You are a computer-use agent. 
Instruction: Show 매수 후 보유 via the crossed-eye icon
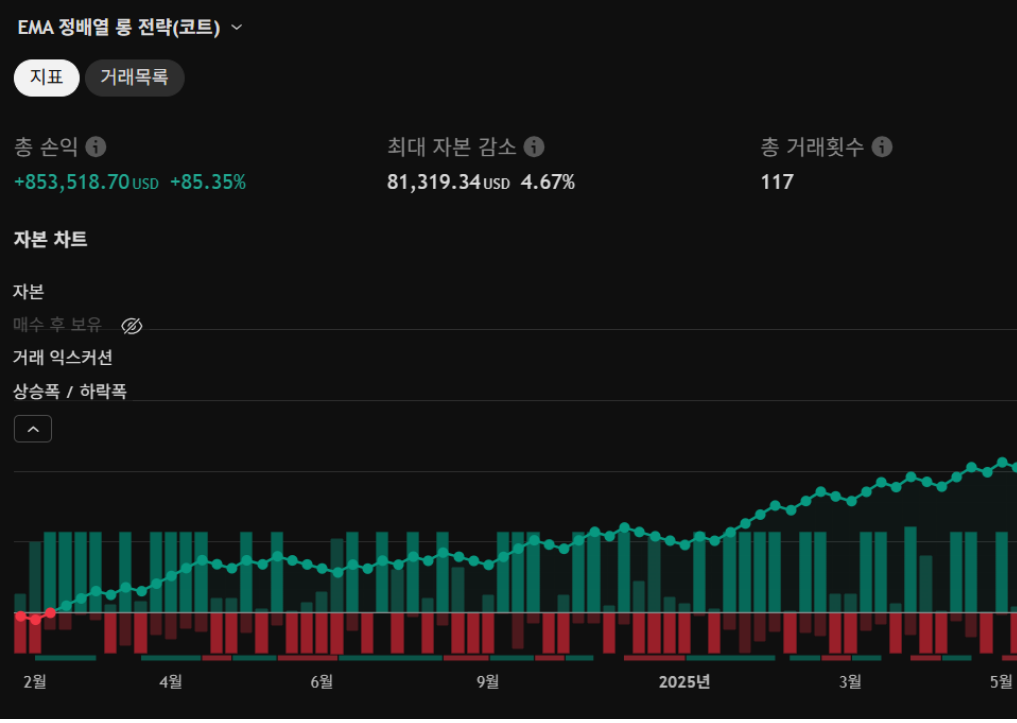coord(132,325)
